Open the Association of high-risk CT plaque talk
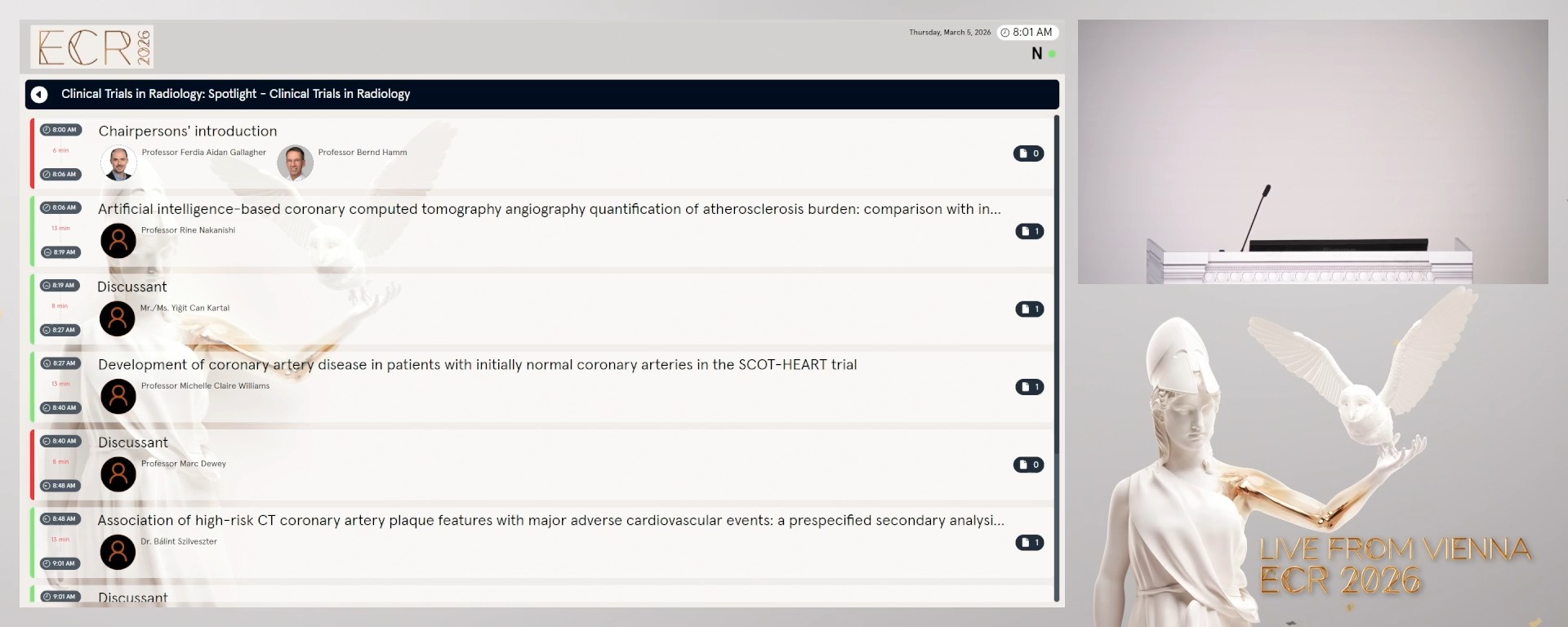 [x=550, y=521]
